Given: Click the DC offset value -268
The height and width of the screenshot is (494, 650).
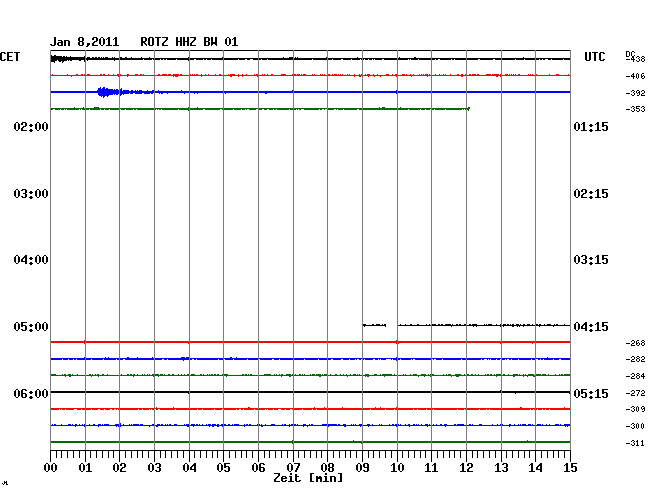Looking at the screenshot, I should [x=635, y=343].
